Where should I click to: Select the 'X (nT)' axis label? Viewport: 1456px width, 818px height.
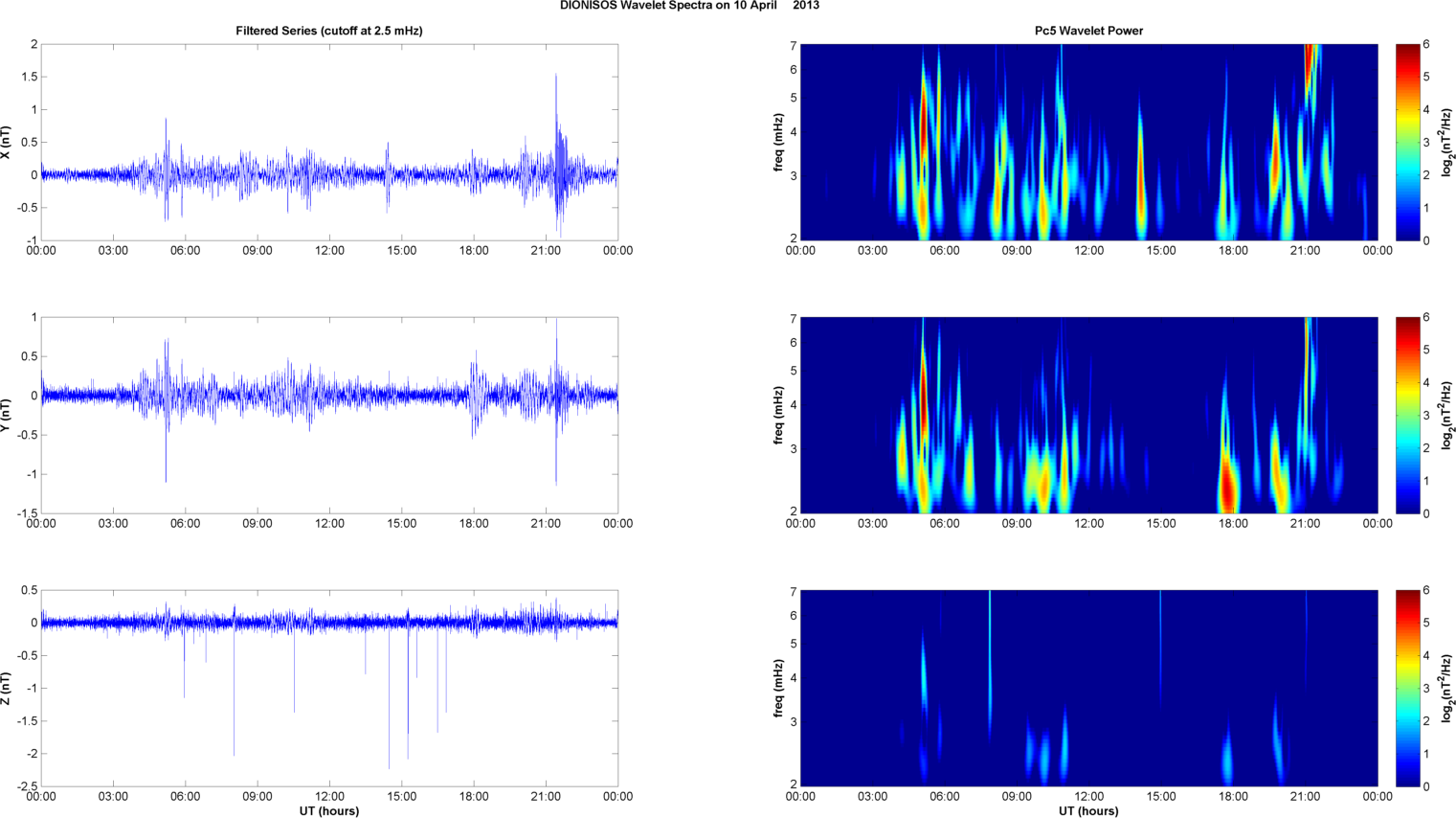coord(6,143)
